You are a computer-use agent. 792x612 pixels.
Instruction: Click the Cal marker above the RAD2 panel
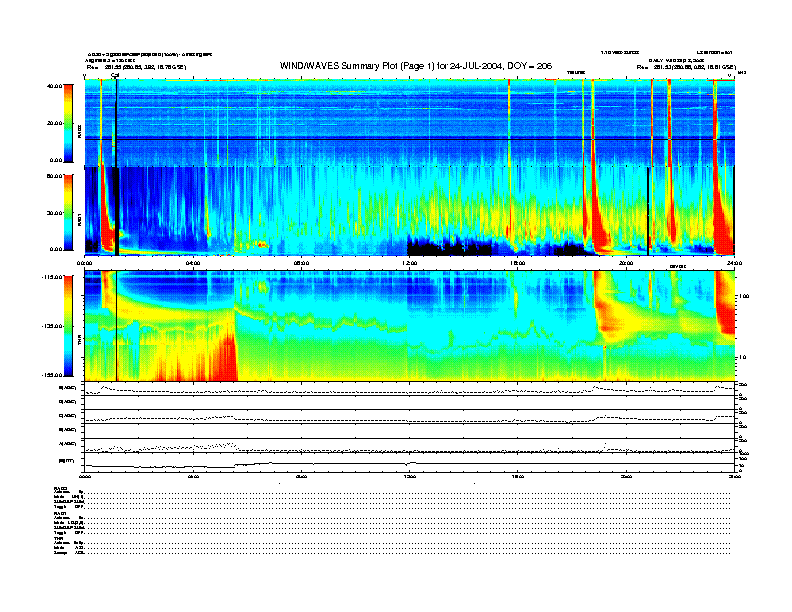[x=115, y=75]
